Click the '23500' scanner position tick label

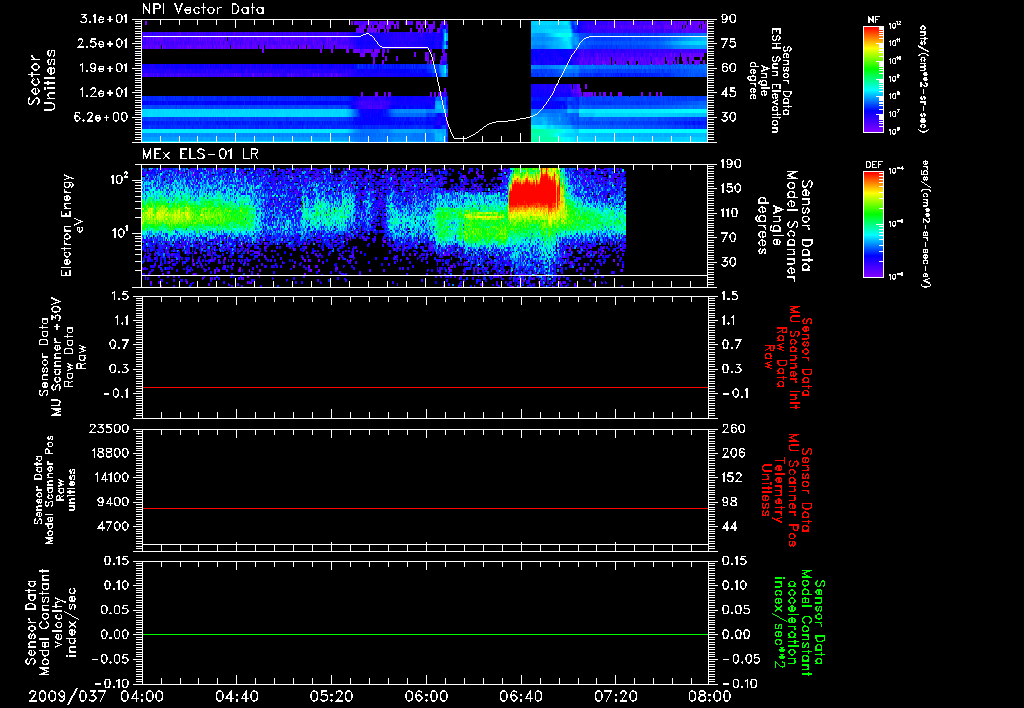[109, 428]
